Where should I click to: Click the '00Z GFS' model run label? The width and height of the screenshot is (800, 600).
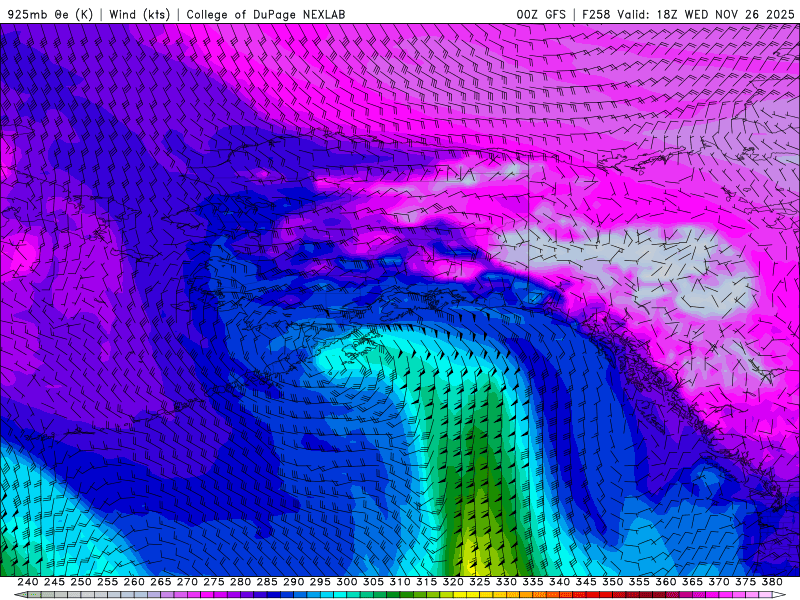click(541, 14)
